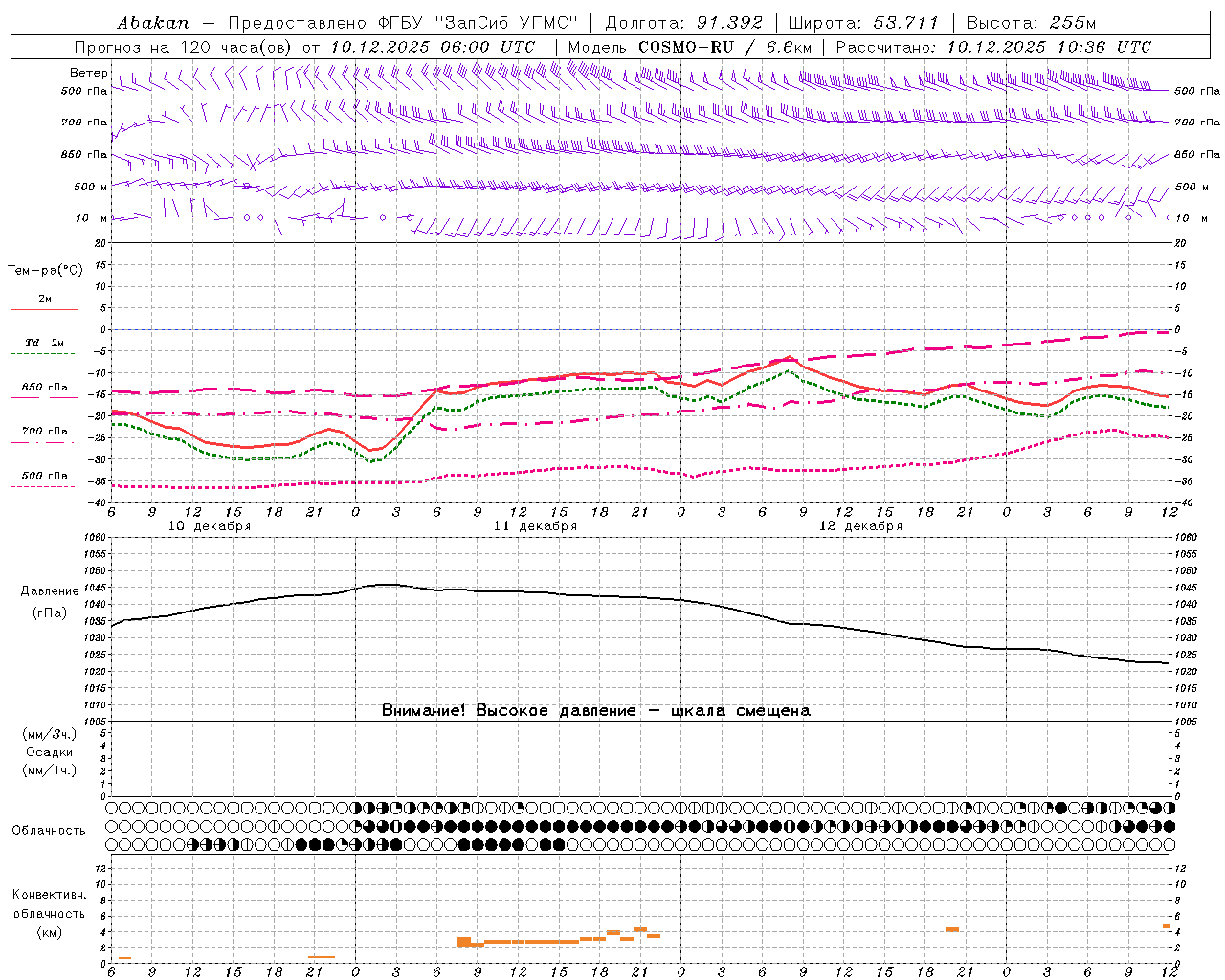Click the elevation text Высота: 255м
This screenshot has width=1225, height=980.
pyautogui.click(x=1032, y=22)
